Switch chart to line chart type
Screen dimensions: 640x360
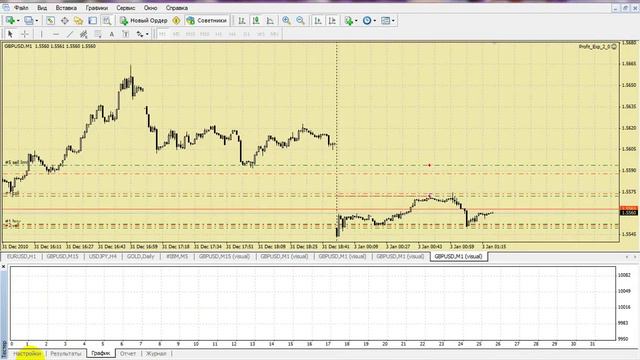(x=270, y=20)
